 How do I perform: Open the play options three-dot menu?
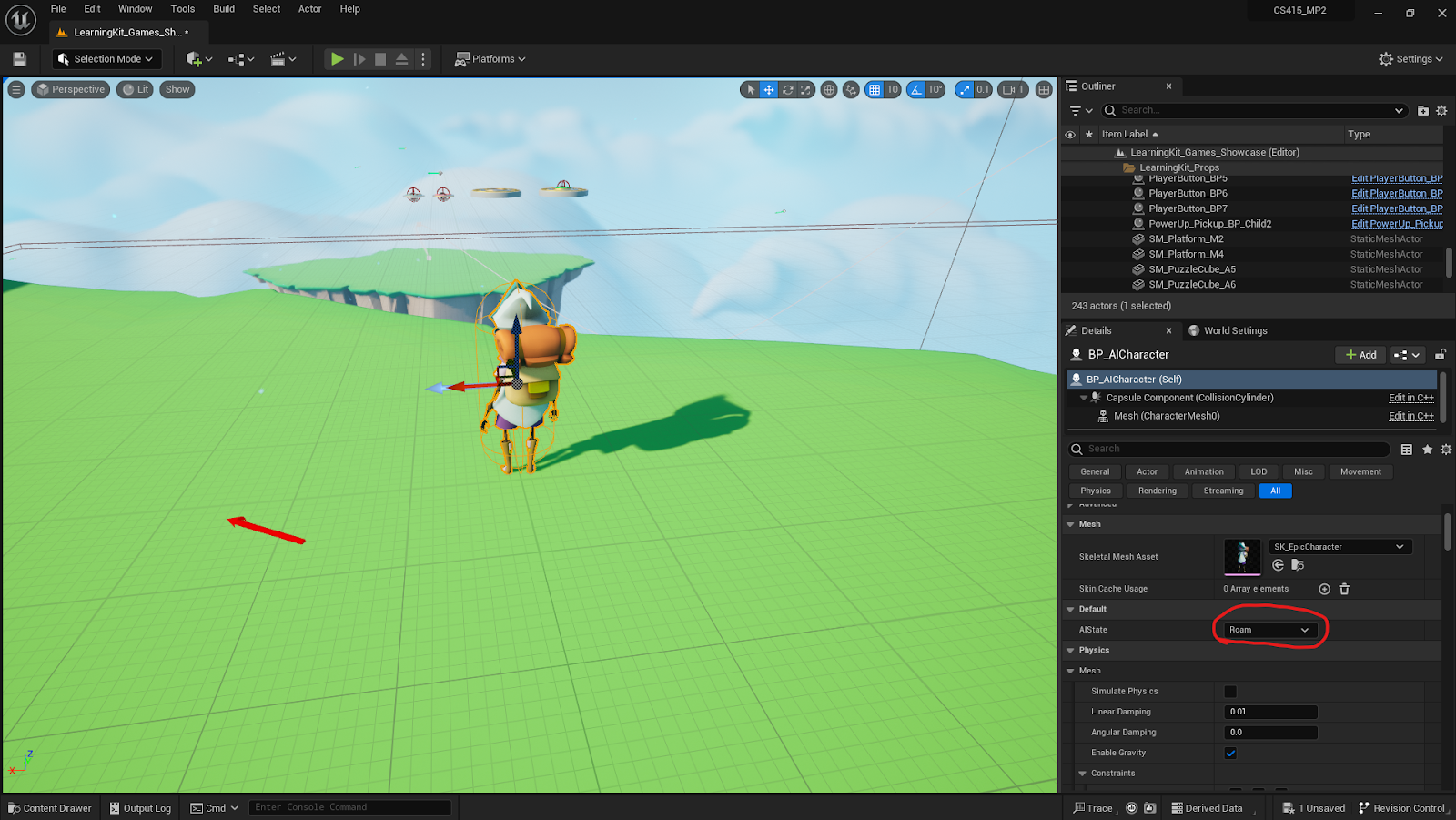(x=423, y=59)
